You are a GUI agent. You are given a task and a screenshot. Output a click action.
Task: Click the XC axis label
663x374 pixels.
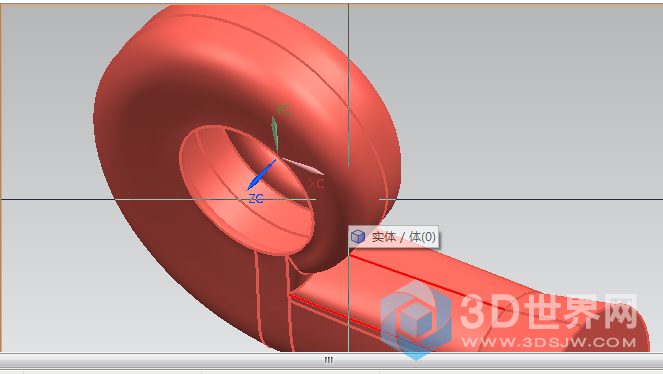point(316,184)
